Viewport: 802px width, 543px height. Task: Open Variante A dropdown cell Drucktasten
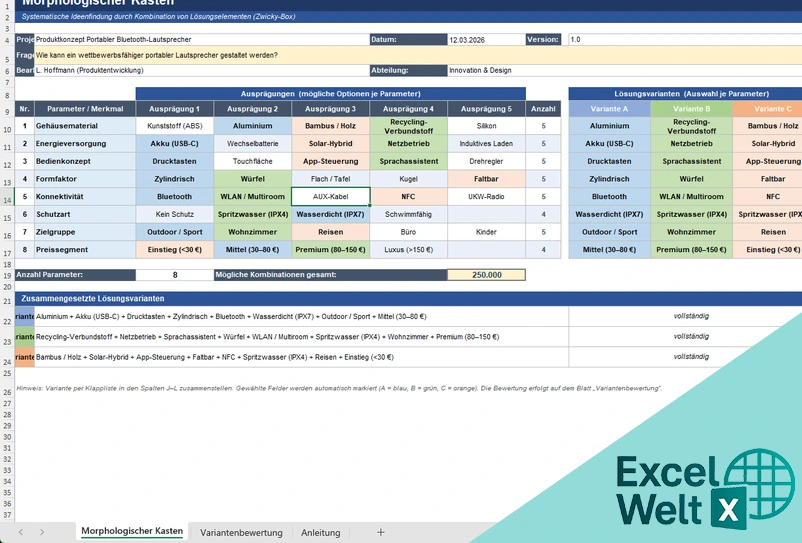tap(609, 161)
